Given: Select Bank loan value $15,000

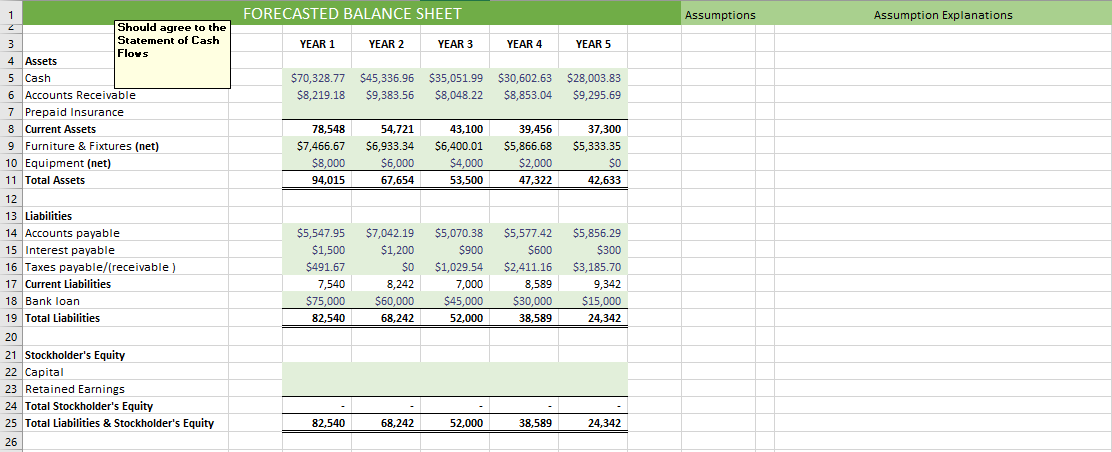Looking at the screenshot, I should [x=594, y=301].
